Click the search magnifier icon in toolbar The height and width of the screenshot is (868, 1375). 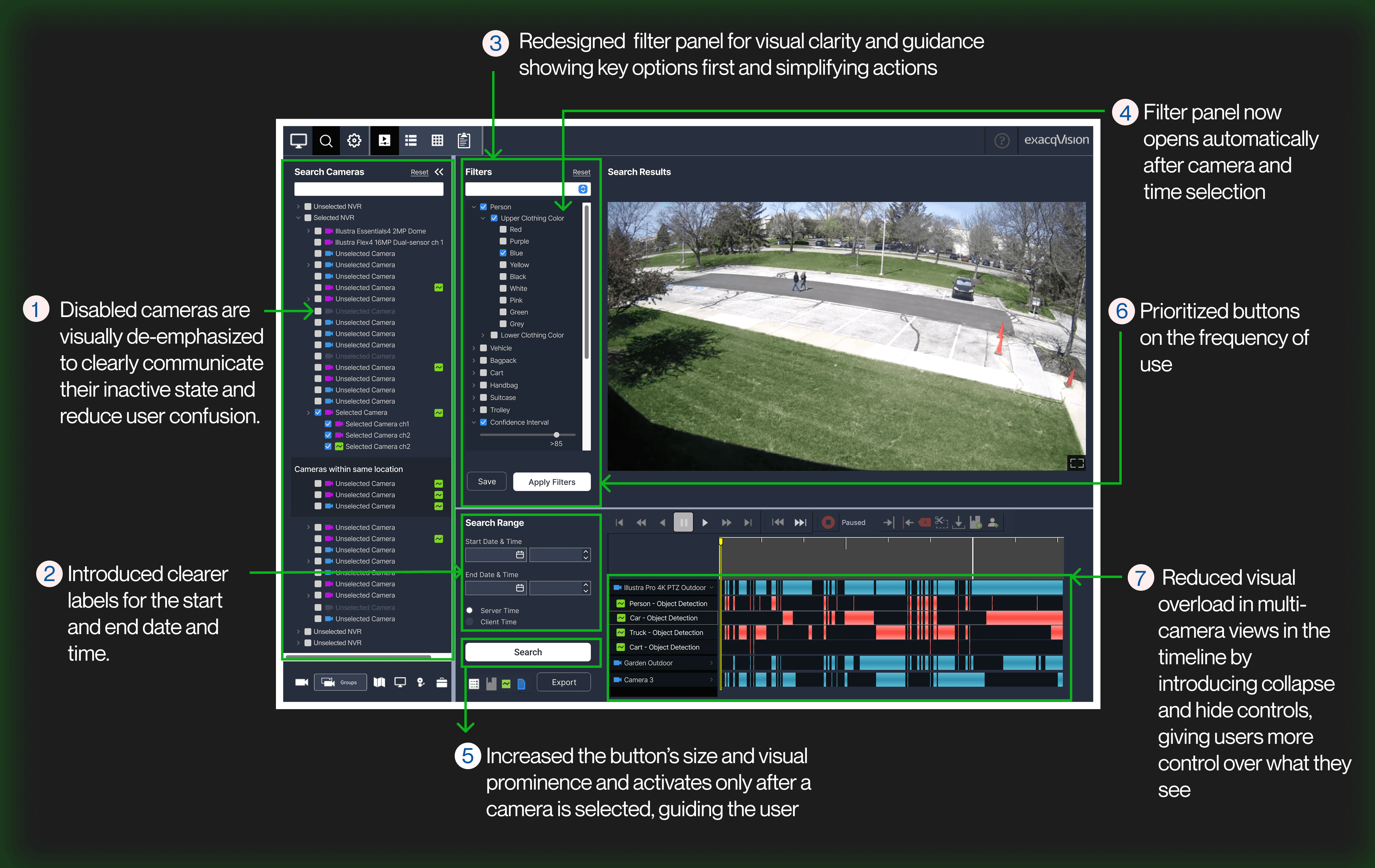tap(326, 140)
